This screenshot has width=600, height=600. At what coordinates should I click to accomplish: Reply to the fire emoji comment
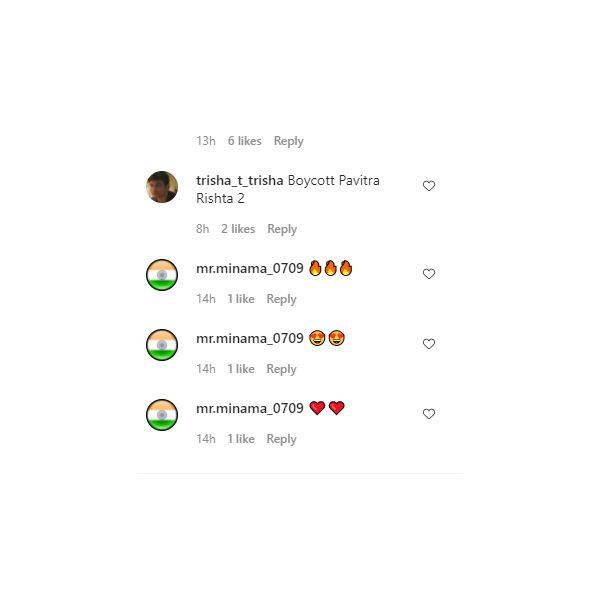[281, 299]
